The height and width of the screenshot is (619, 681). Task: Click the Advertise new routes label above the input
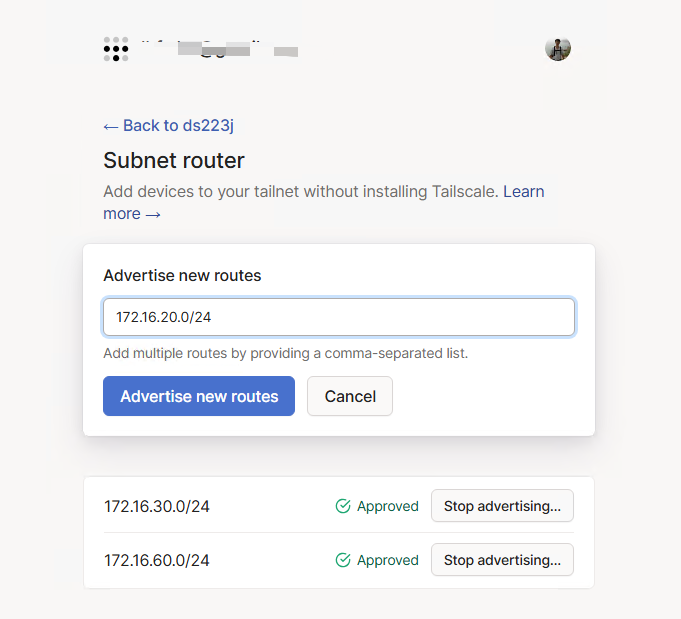pyautogui.click(x=182, y=275)
